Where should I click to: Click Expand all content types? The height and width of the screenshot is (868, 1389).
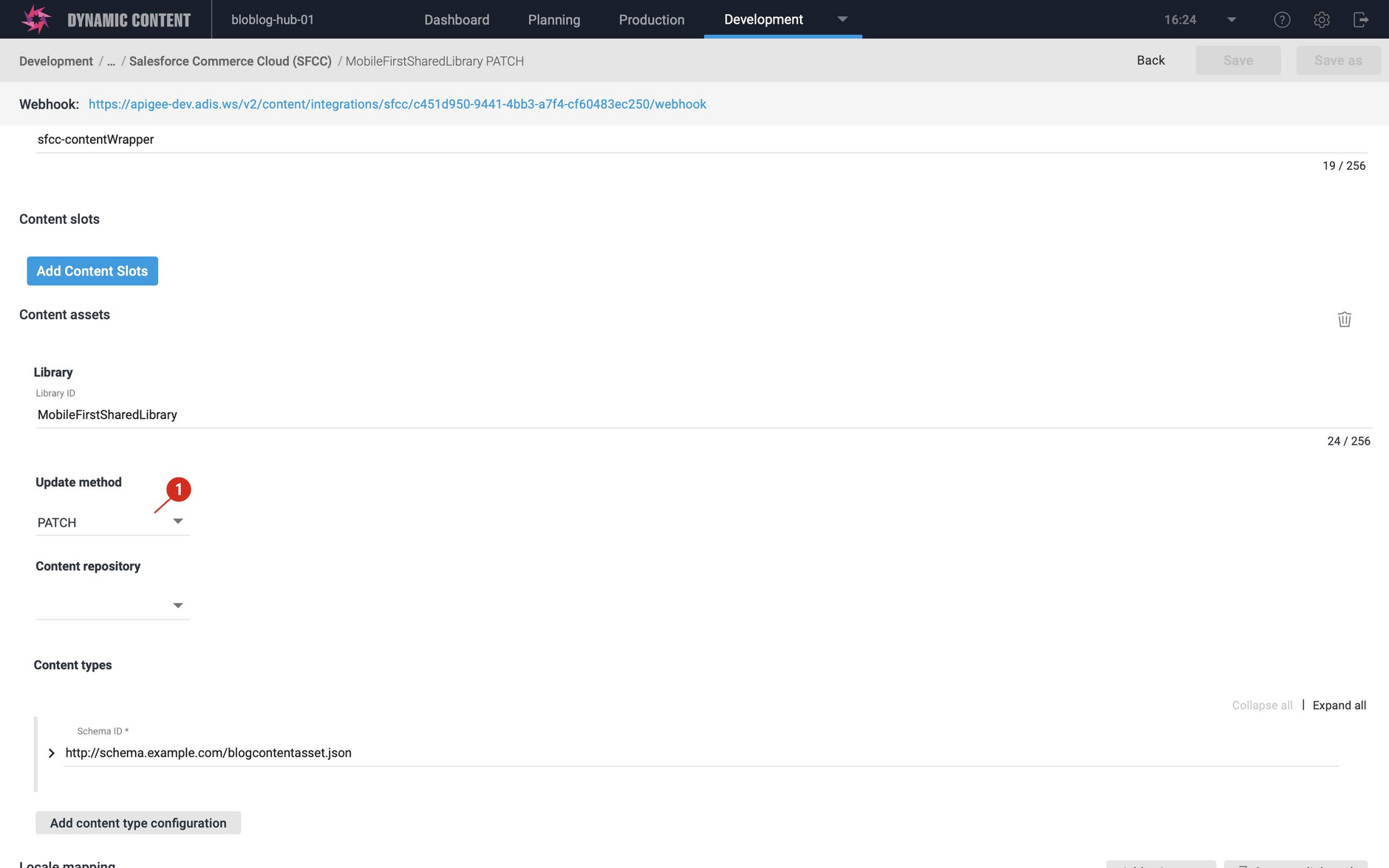coord(1339,705)
